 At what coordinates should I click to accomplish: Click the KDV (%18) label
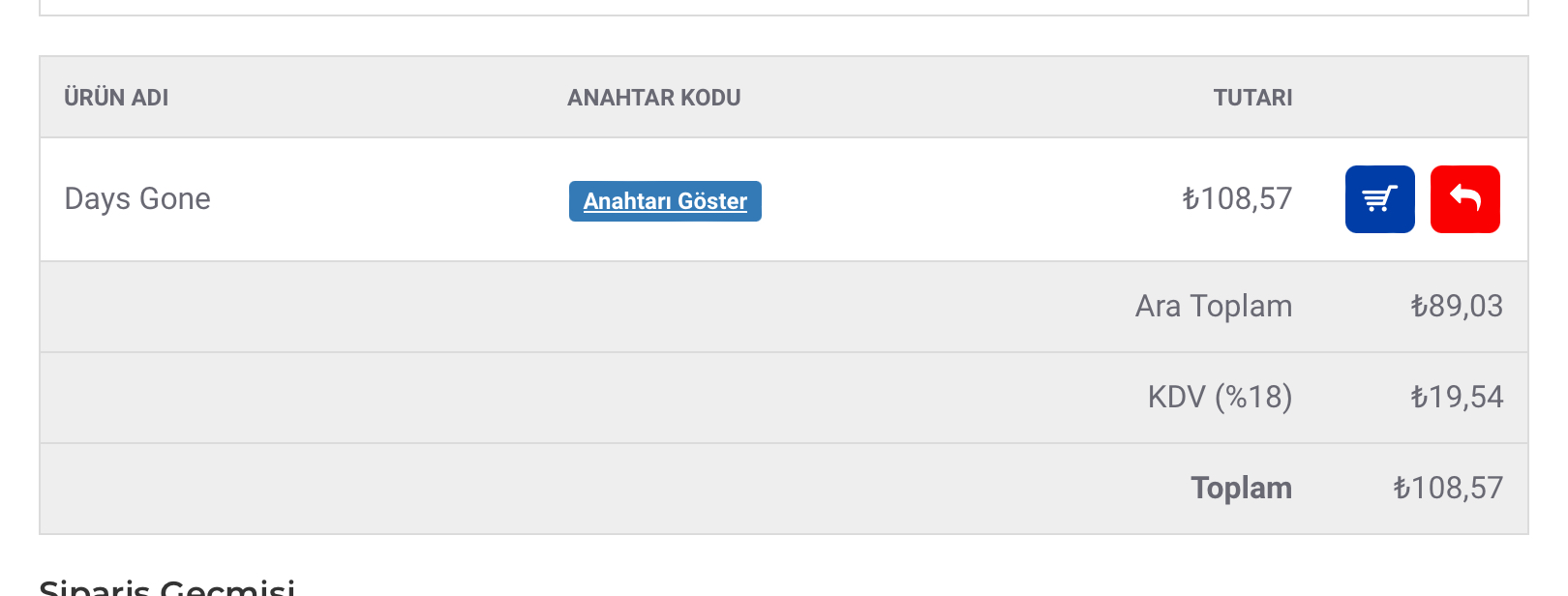coord(1220,397)
